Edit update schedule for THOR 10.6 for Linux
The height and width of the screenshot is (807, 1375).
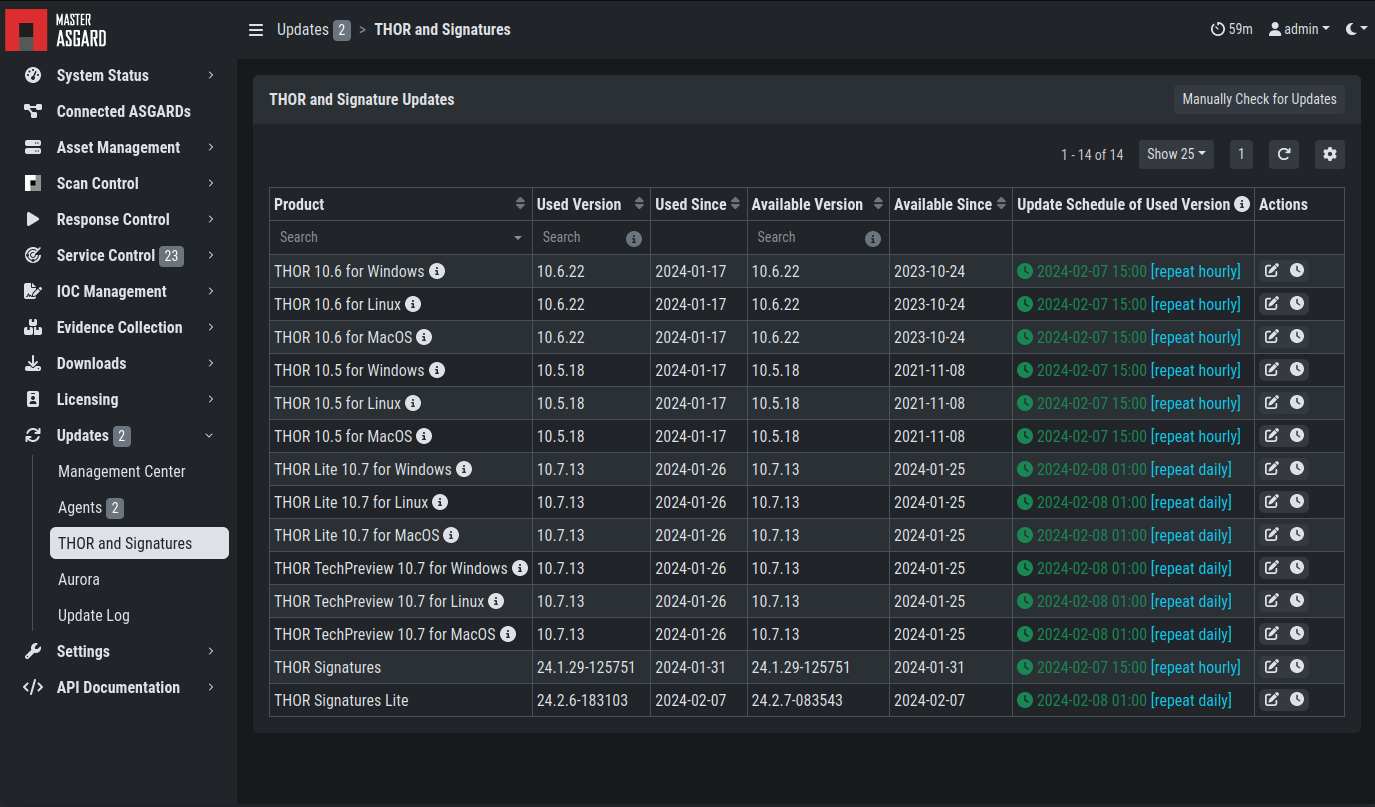[1271, 303]
